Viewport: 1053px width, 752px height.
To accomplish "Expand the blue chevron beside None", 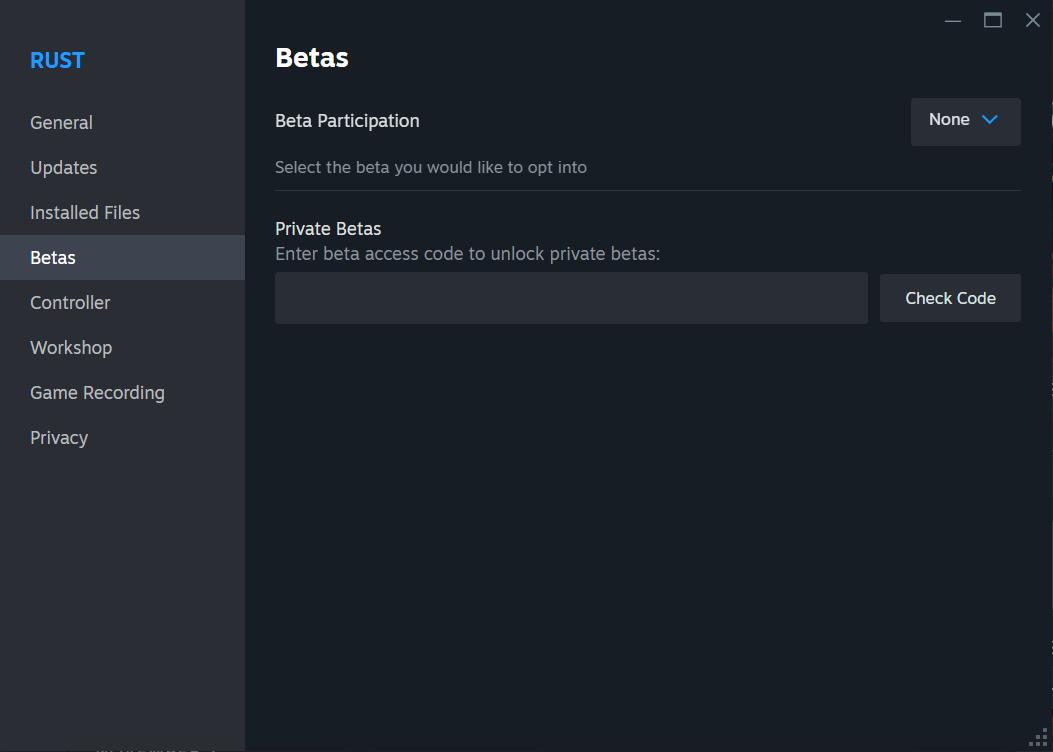I will pyautogui.click(x=989, y=120).
